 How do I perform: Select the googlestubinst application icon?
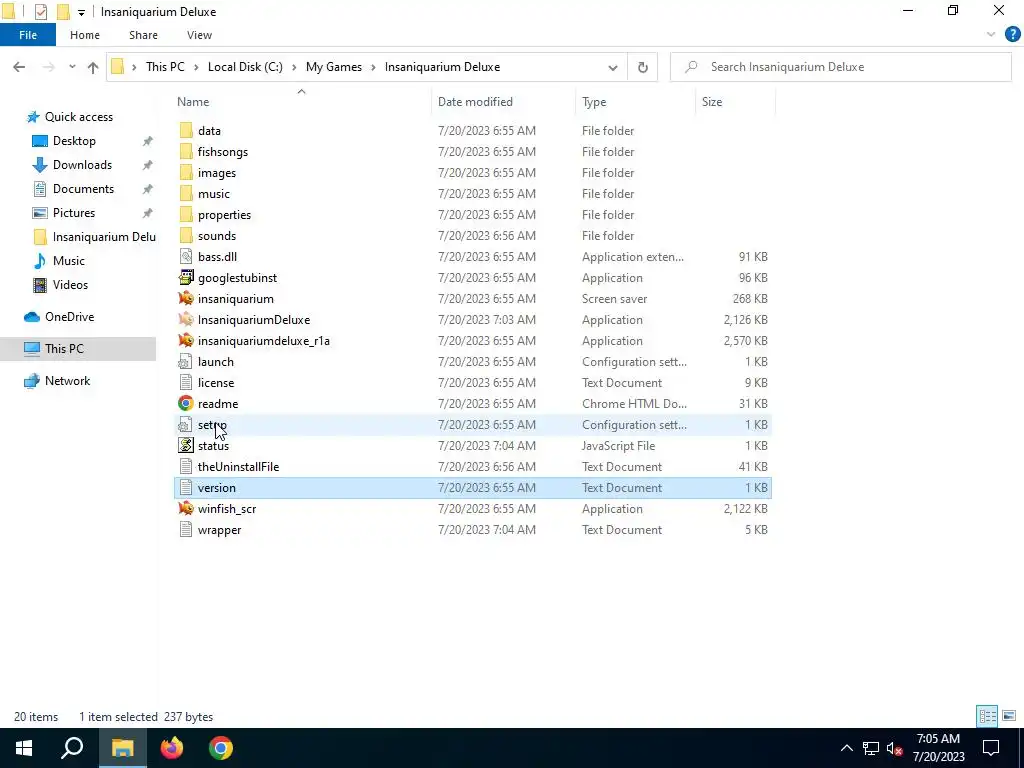point(186,278)
